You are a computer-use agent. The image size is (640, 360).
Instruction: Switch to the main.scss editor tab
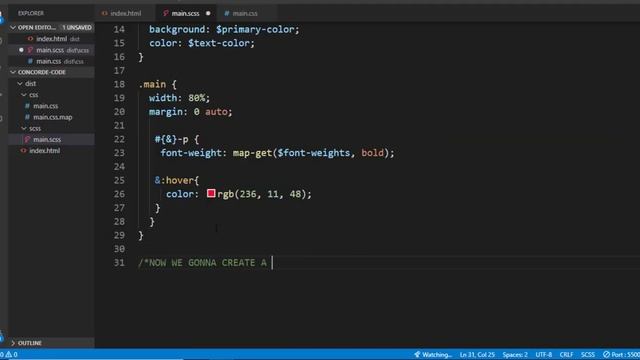[x=186, y=13]
